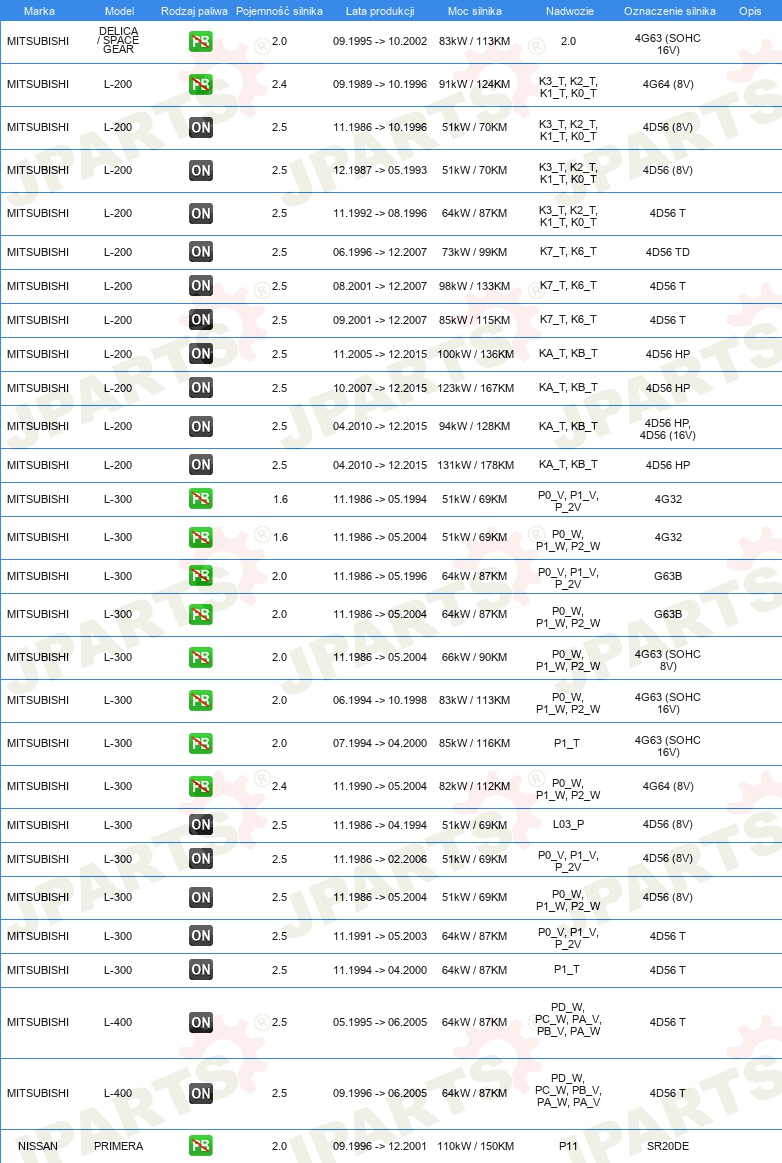This screenshot has height=1163, width=782.
Task: Click the 07.1994 -> 04.2000 production years cell
Action: 380,743
